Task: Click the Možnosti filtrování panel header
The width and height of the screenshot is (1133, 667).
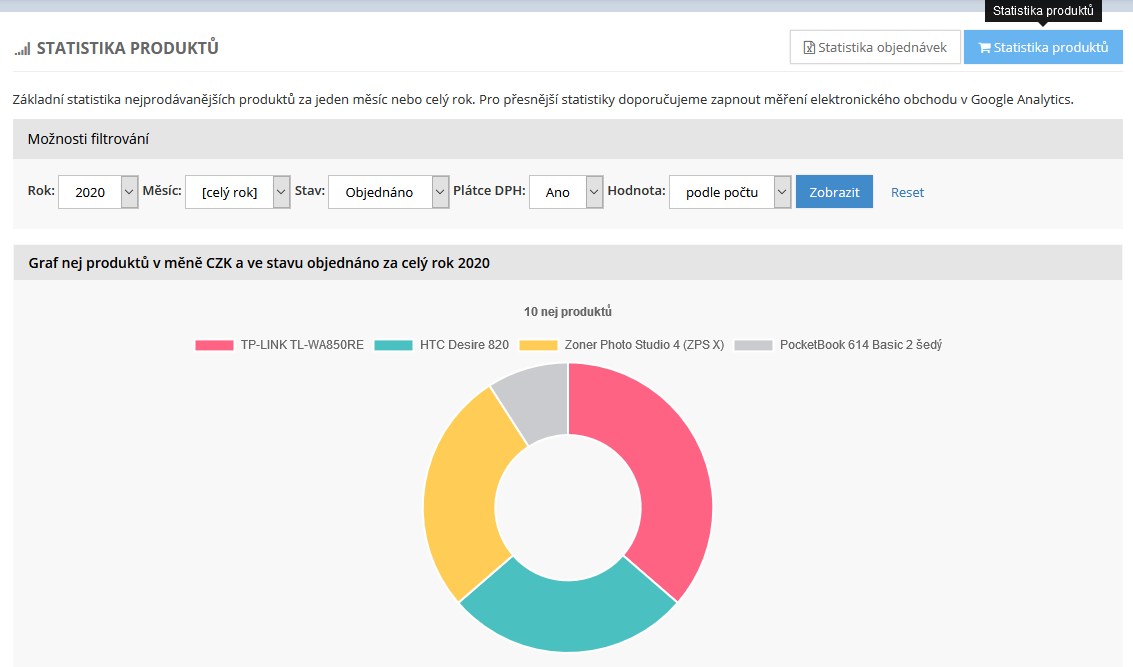Action: [x=567, y=139]
